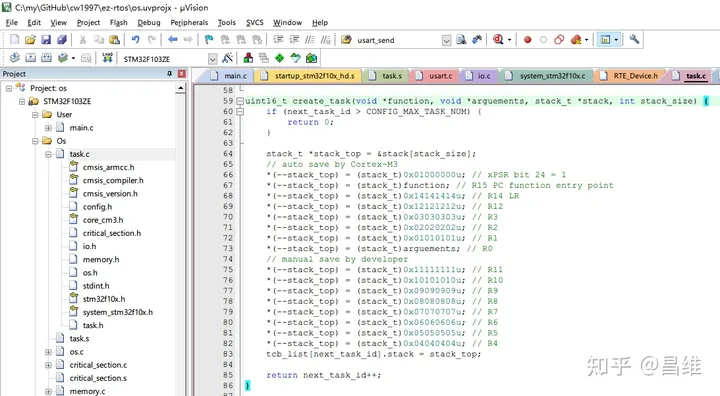
Task: Click the Indent selection icon
Action: pos(278,40)
